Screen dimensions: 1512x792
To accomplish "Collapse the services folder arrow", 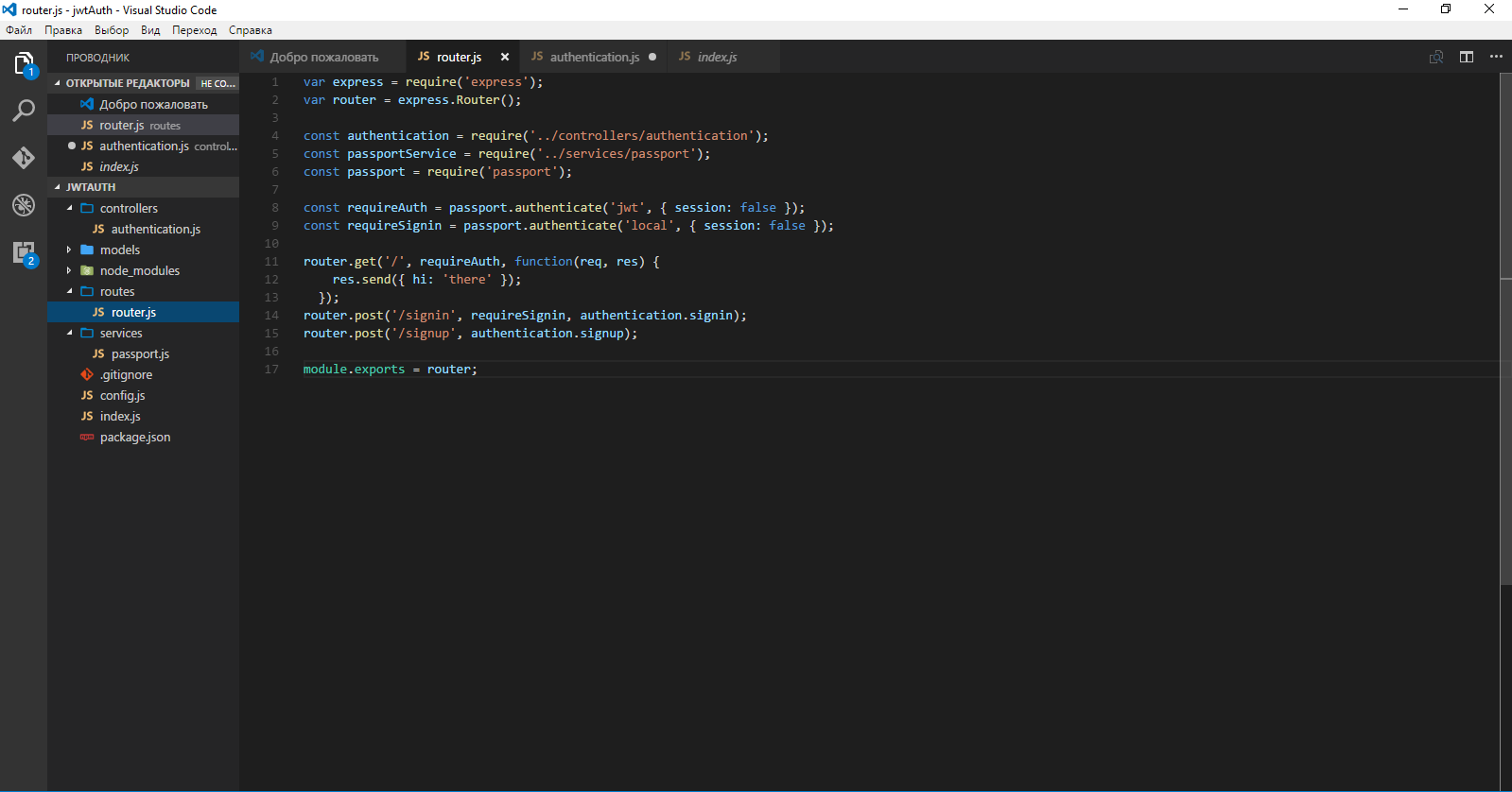I will [69, 333].
